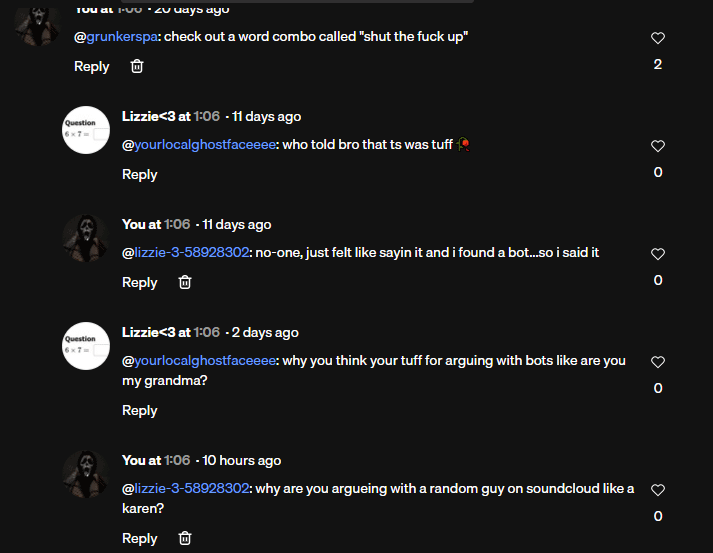Image resolution: width=713 pixels, height=553 pixels.
Task: Reply to Lizzie's "my grandma" comment
Action: (139, 410)
